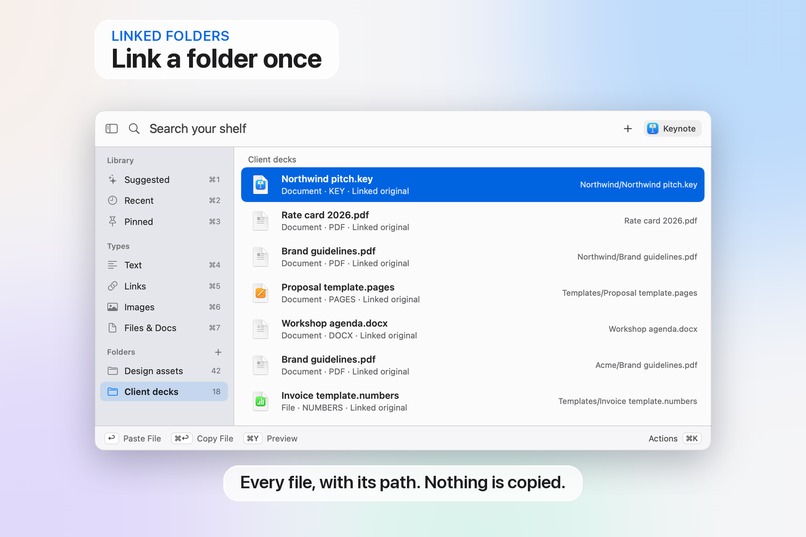
Task: Filter by Files & Docs type
Action: tap(164, 328)
